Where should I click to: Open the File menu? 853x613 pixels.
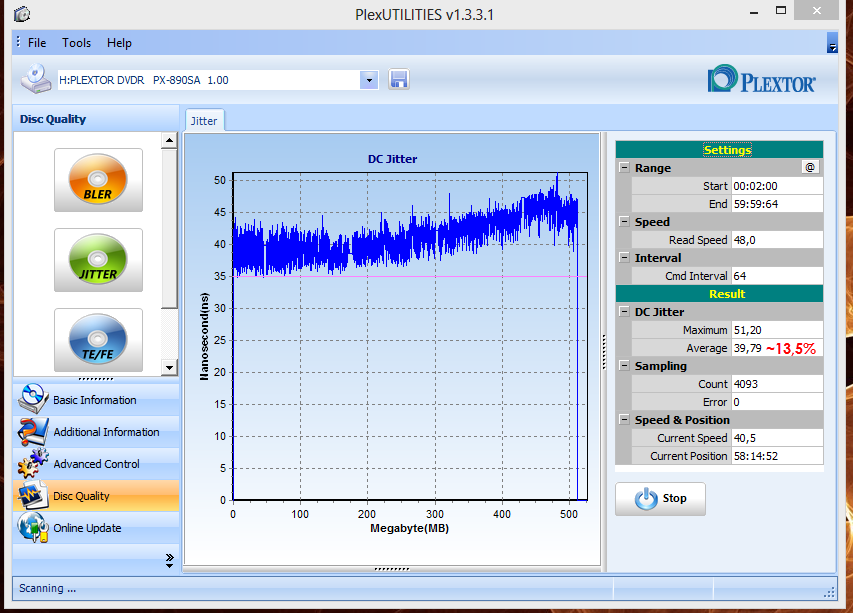(x=37, y=43)
